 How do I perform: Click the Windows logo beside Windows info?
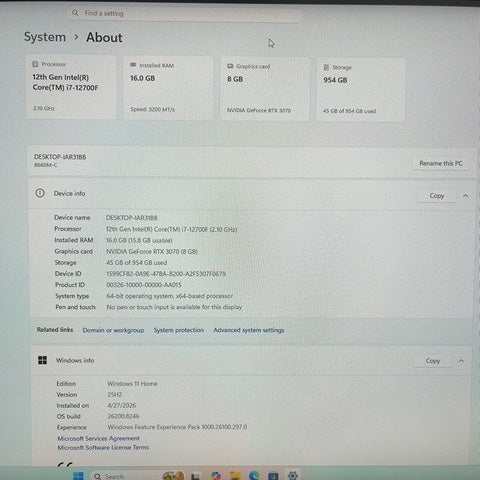(42, 360)
